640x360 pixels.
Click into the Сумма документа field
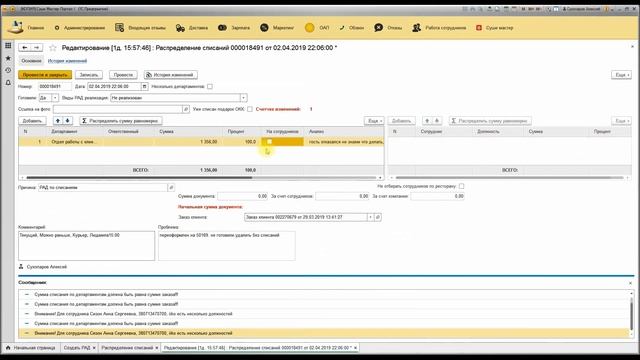(243, 196)
